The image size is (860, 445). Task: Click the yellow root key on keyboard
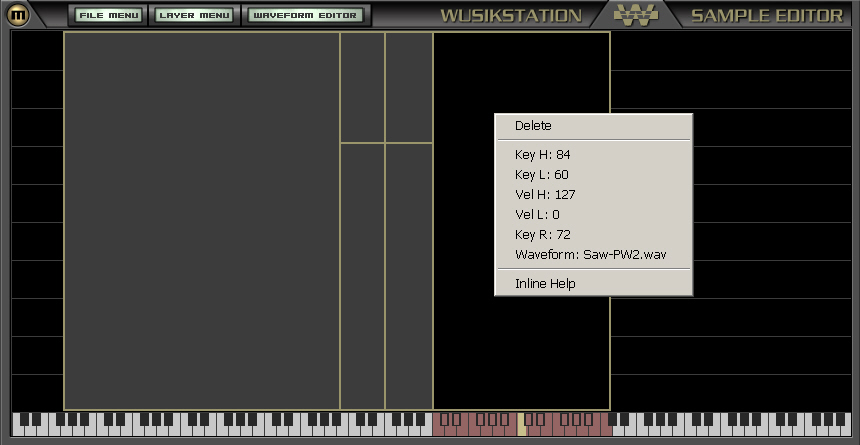(x=522, y=424)
